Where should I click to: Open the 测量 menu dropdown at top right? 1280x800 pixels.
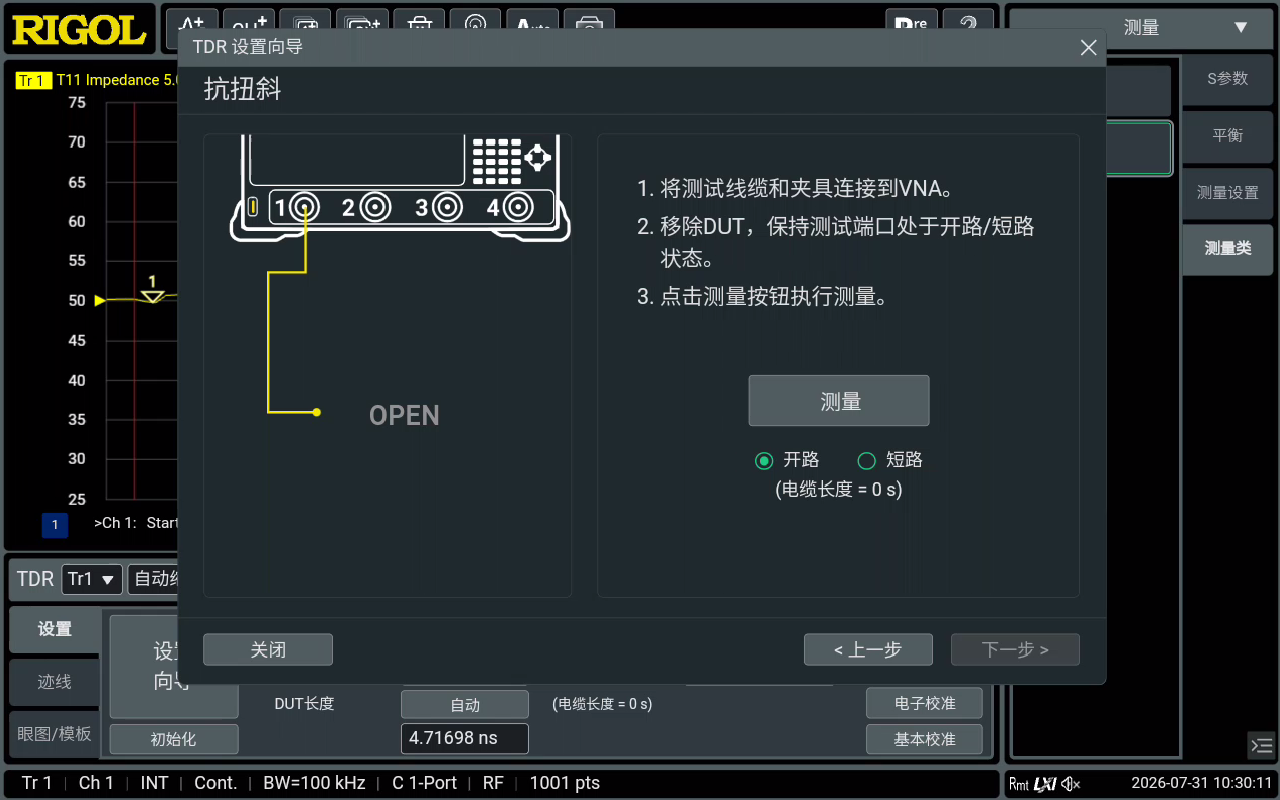tap(1142, 28)
